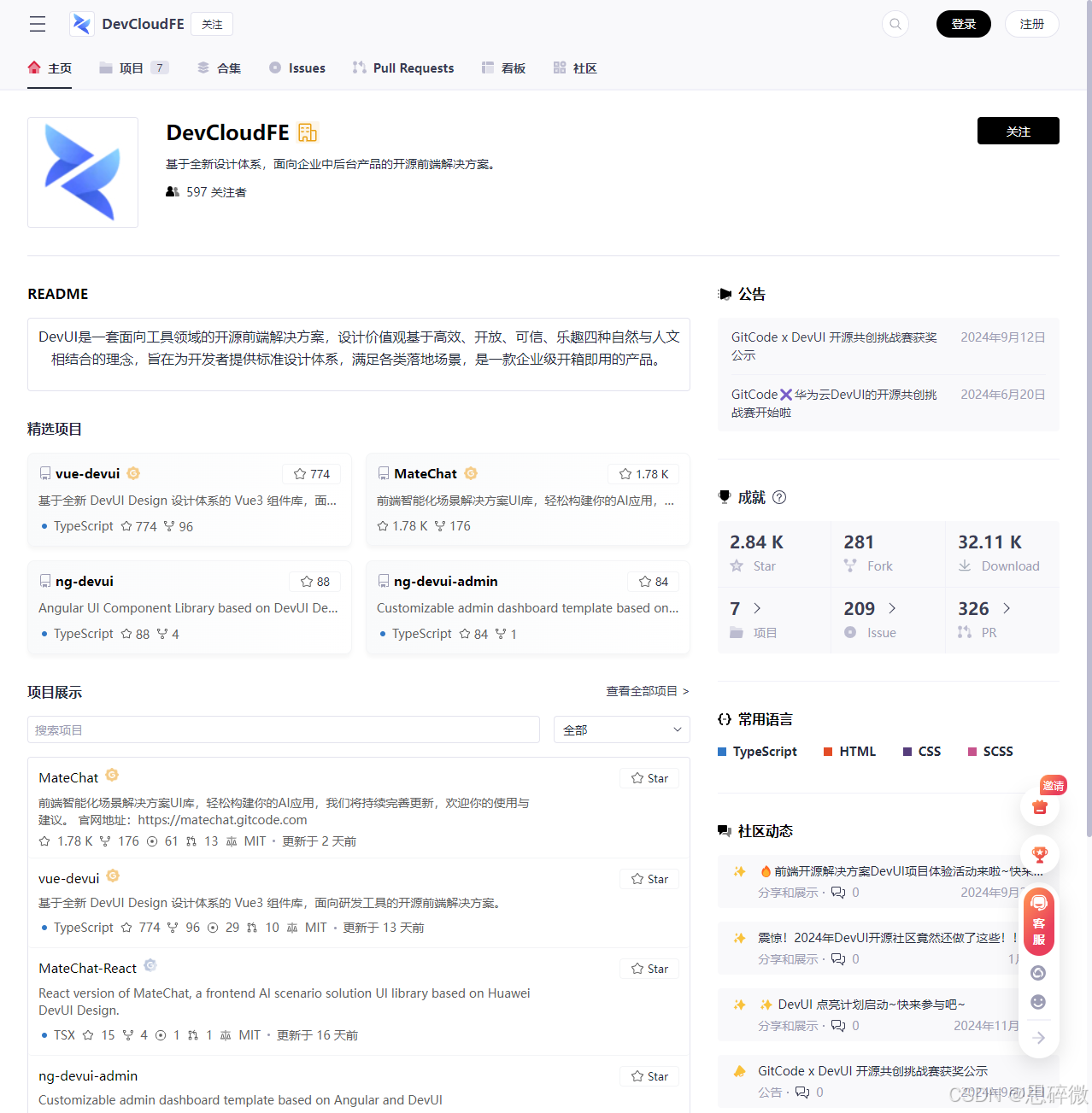The width and height of the screenshot is (1092, 1113).
Task: Click comment icon on 震惊 community post
Action: (x=838, y=959)
